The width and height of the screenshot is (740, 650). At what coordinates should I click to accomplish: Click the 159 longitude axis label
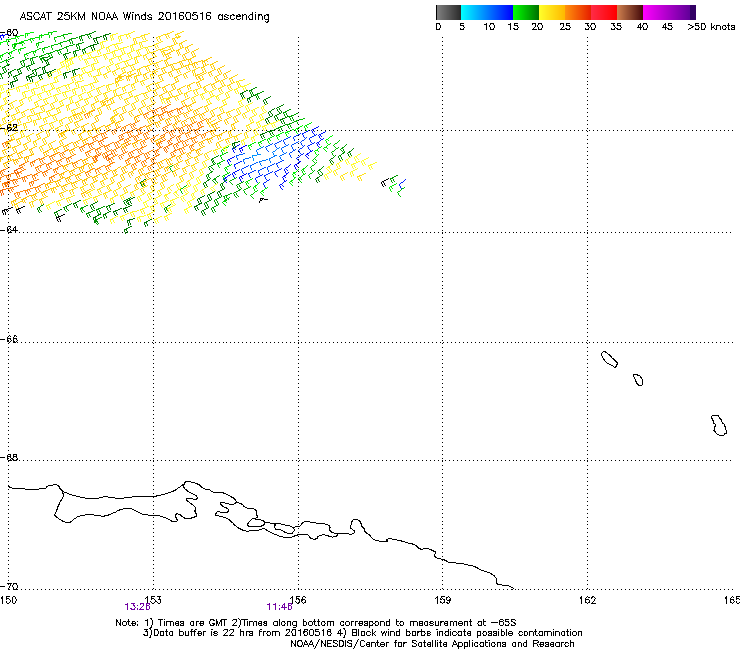point(443,600)
